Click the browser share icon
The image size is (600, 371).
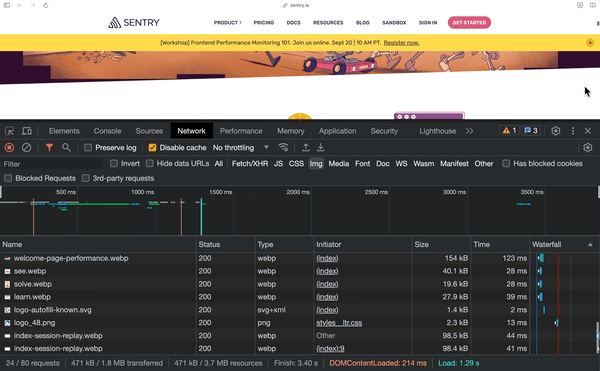coord(580,5)
